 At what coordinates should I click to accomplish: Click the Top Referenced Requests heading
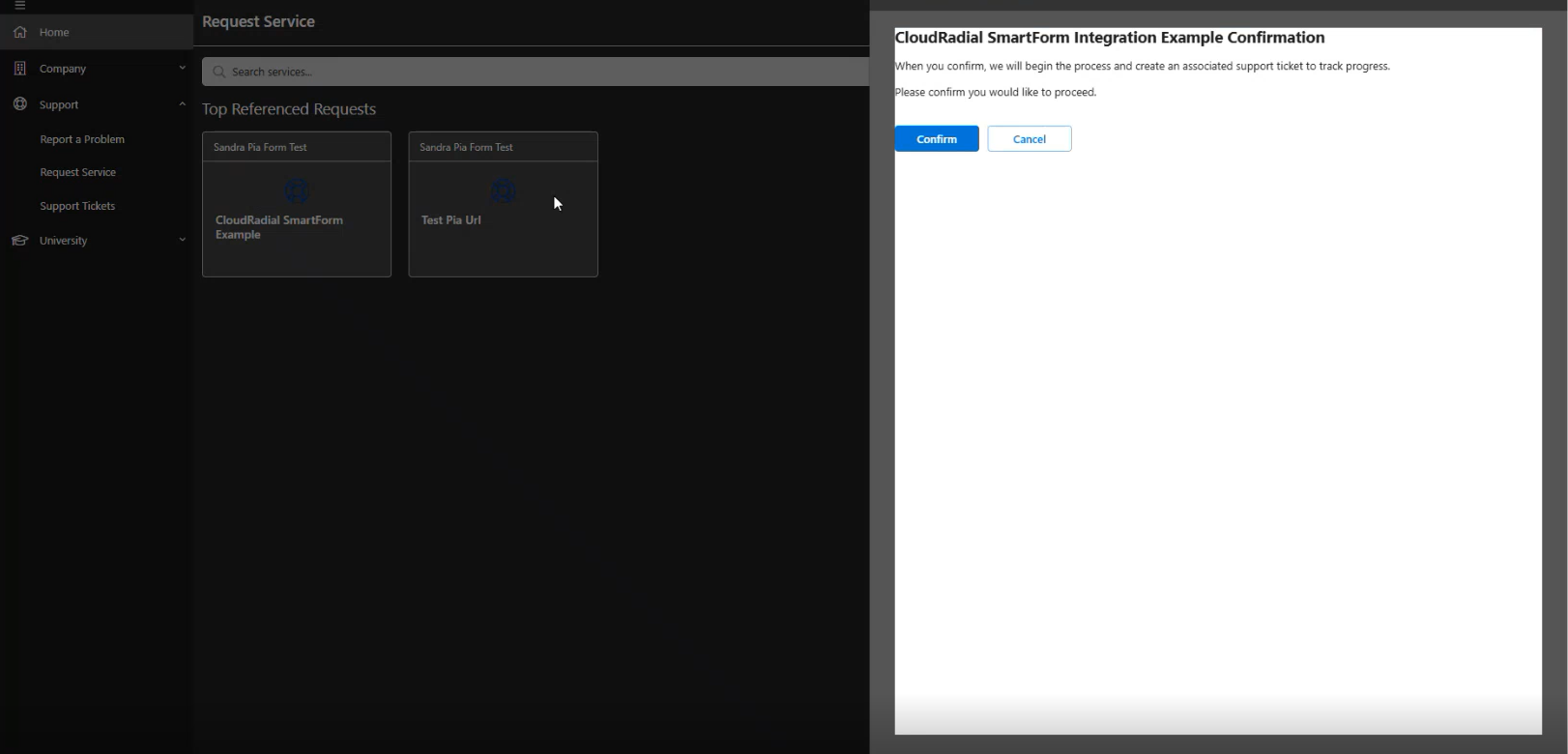point(289,109)
